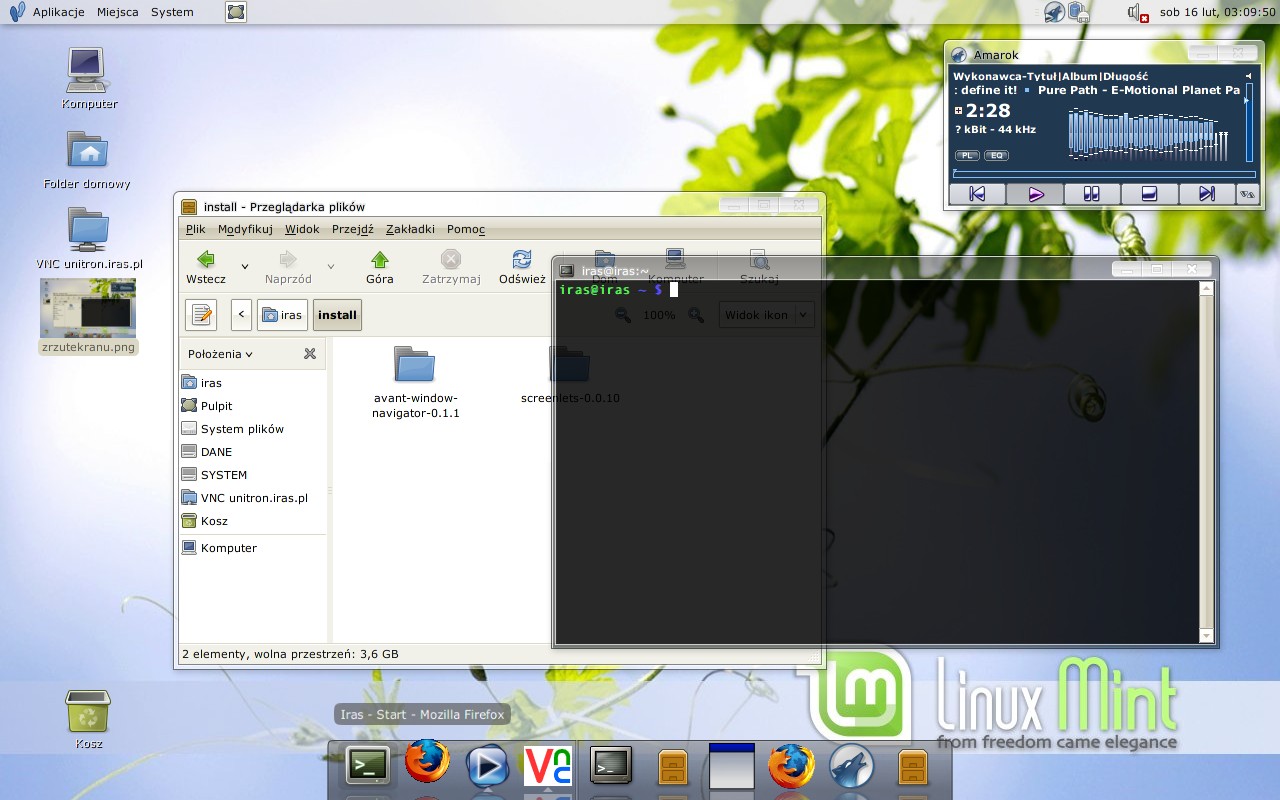Screen dimensions: 1280x800
Task: Click the scrolling Amarok track title text
Action: pyautogui.click(x=1097, y=90)
